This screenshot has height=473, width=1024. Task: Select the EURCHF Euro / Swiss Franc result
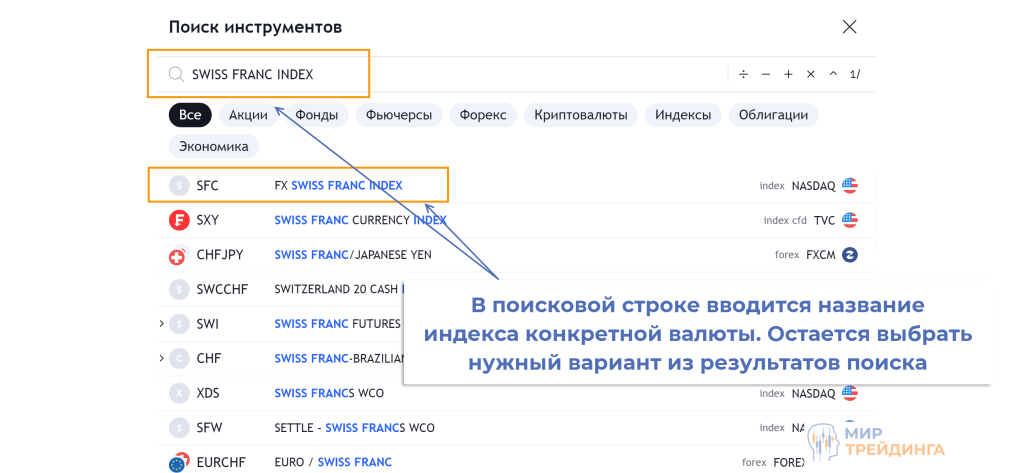click(x=333, y=462)
